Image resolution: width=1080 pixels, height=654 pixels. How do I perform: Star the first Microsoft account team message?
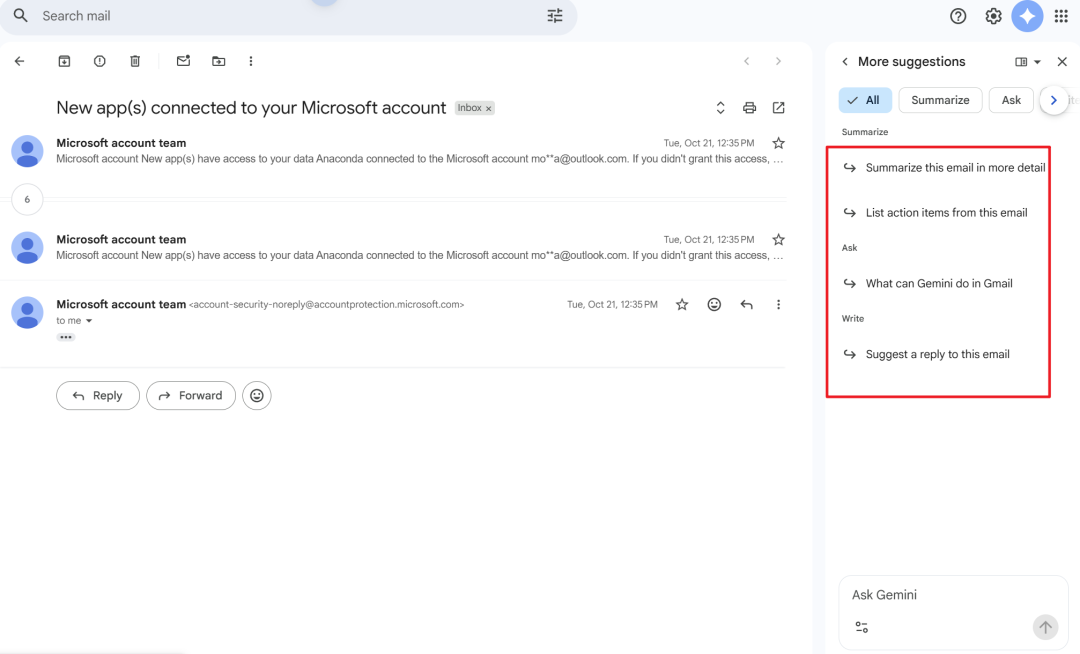point(778,143)
